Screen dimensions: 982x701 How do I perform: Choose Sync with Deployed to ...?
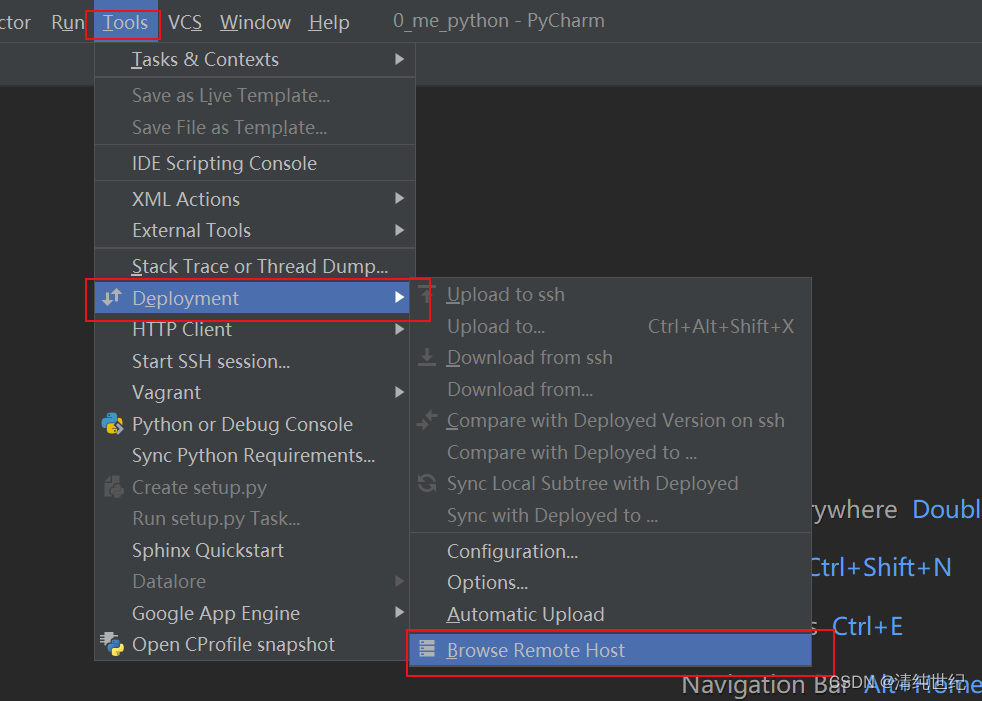(x=611, y=516)
